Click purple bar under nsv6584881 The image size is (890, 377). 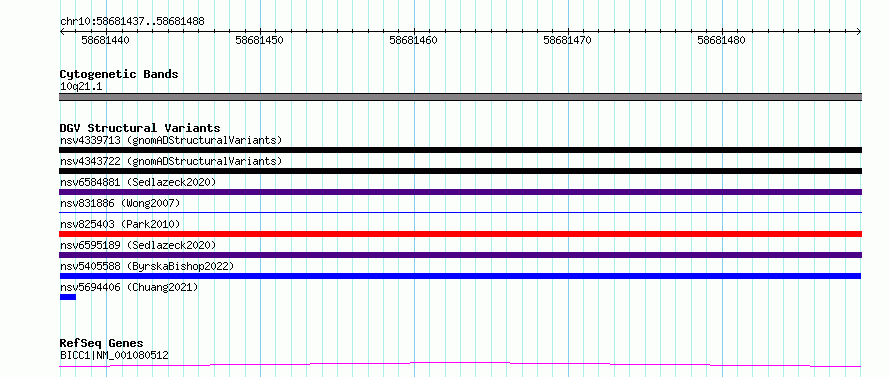pos(460,192)
